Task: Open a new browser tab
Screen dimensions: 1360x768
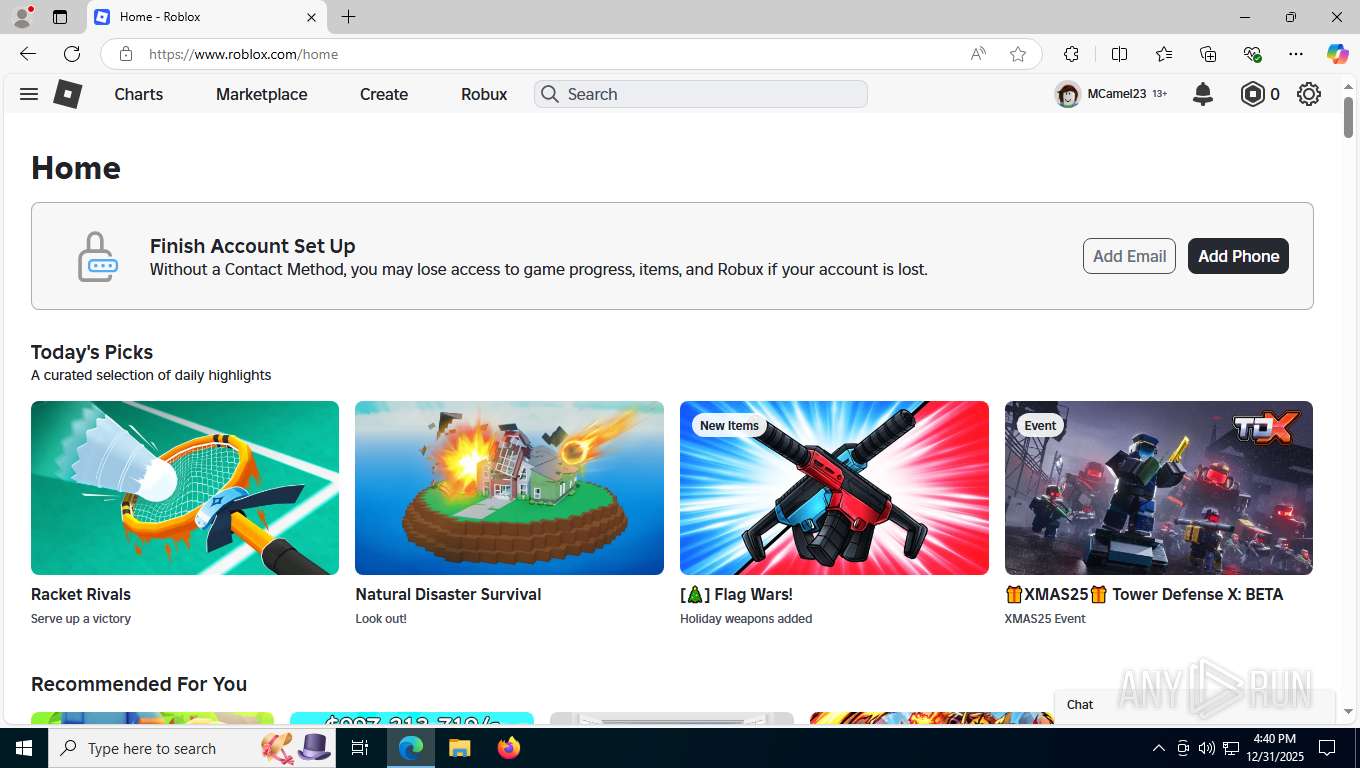Action: click(348, 17)
